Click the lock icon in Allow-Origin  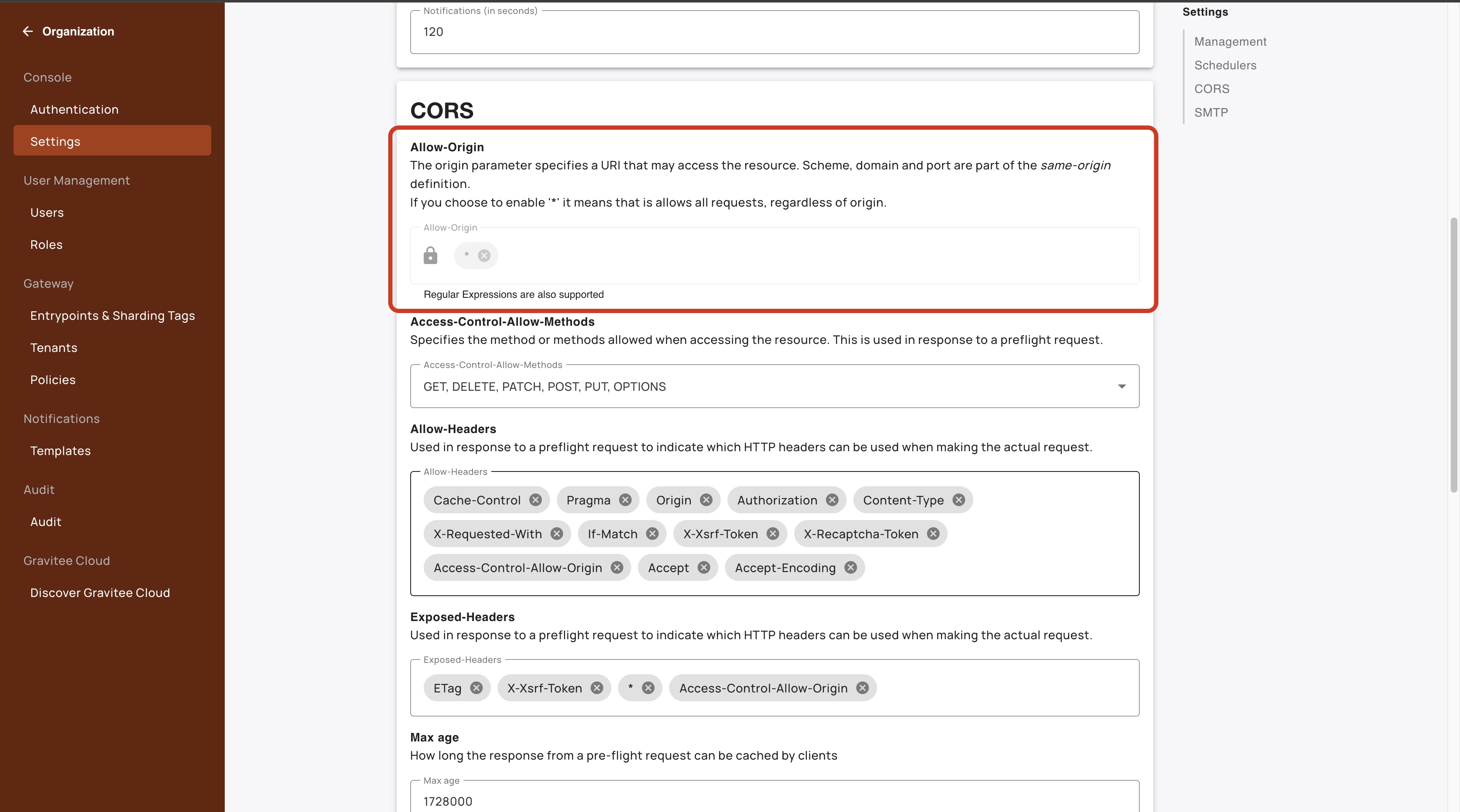point(430,256)
